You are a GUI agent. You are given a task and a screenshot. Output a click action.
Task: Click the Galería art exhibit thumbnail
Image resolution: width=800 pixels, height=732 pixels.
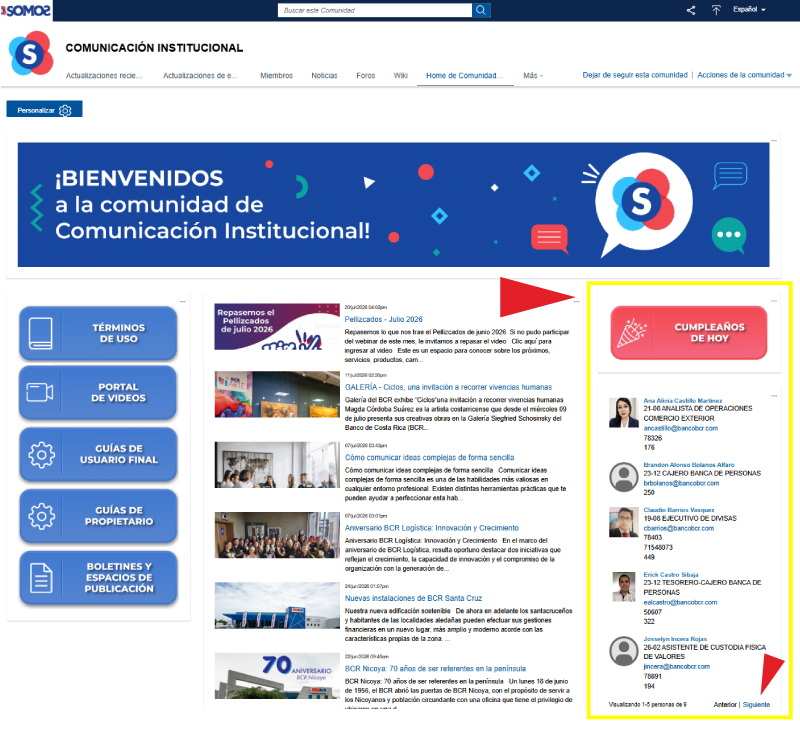tap(277, 394)
